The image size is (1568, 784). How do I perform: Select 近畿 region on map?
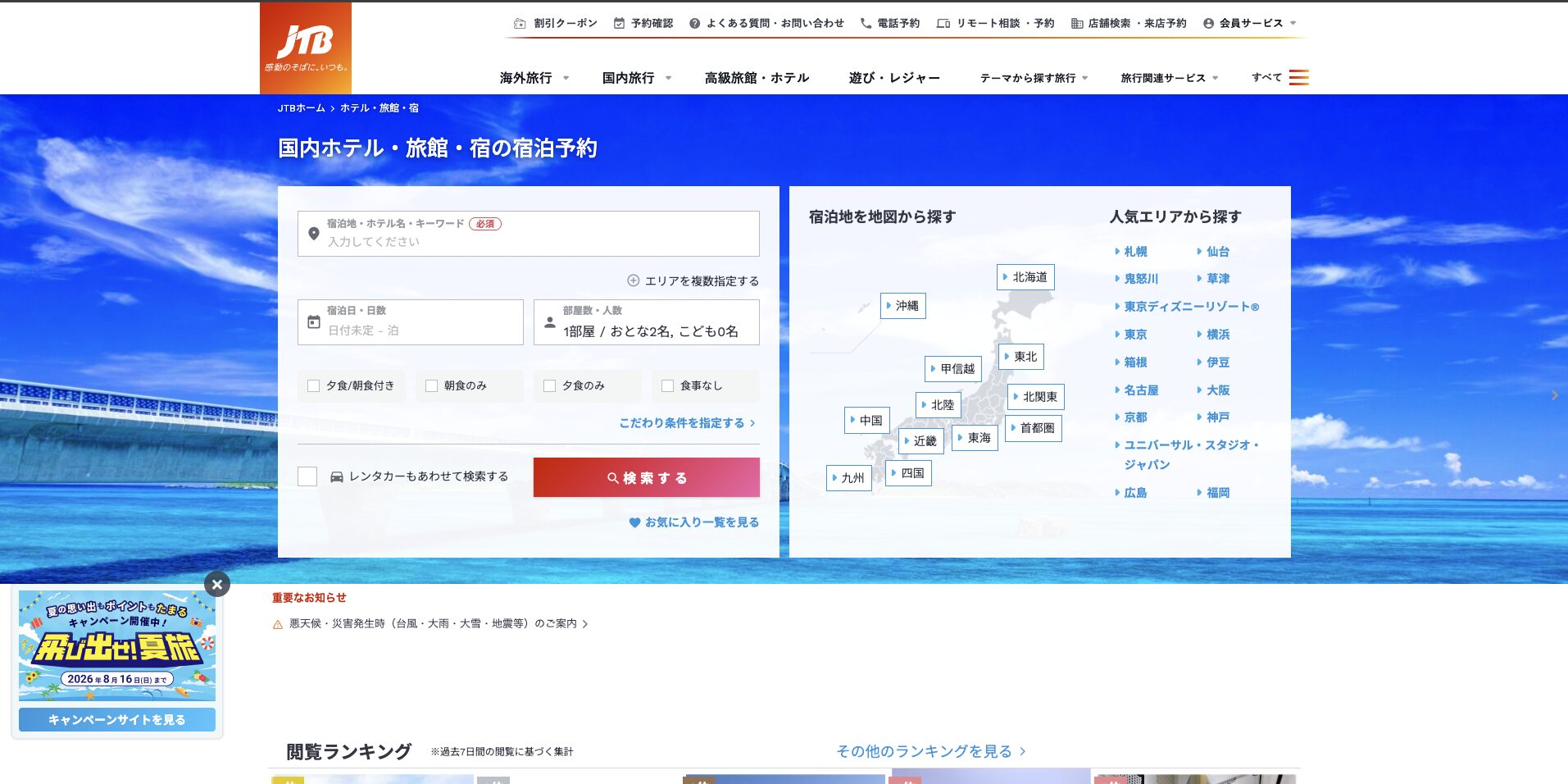click(x=921, y=441)
